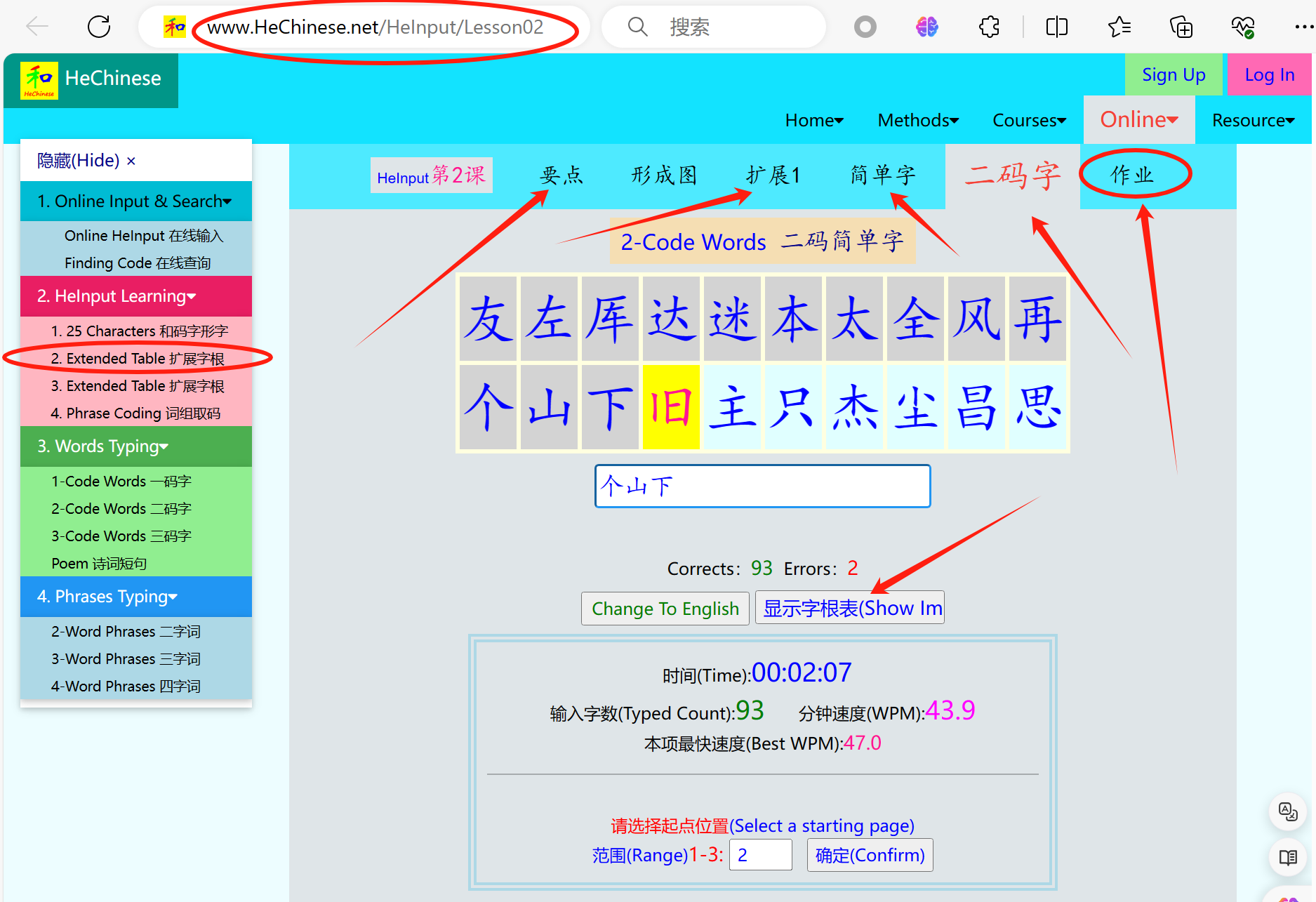Screen dimensions: 1316x902
Task: Open 3. Extended Table 扩展字根
Action: (x=138, y=386)
